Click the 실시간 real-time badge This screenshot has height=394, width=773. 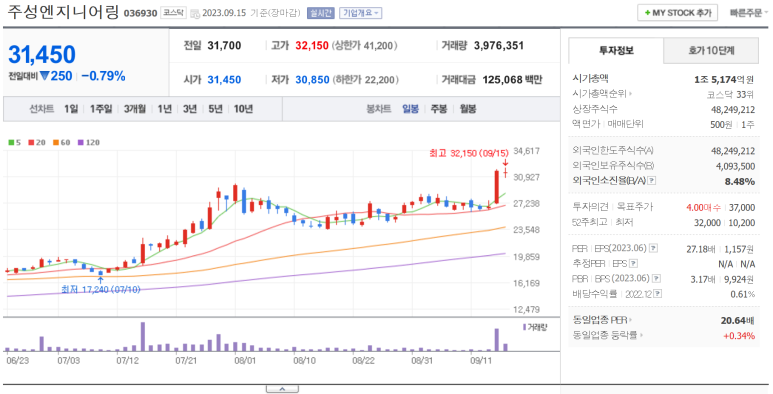point(320,13)
